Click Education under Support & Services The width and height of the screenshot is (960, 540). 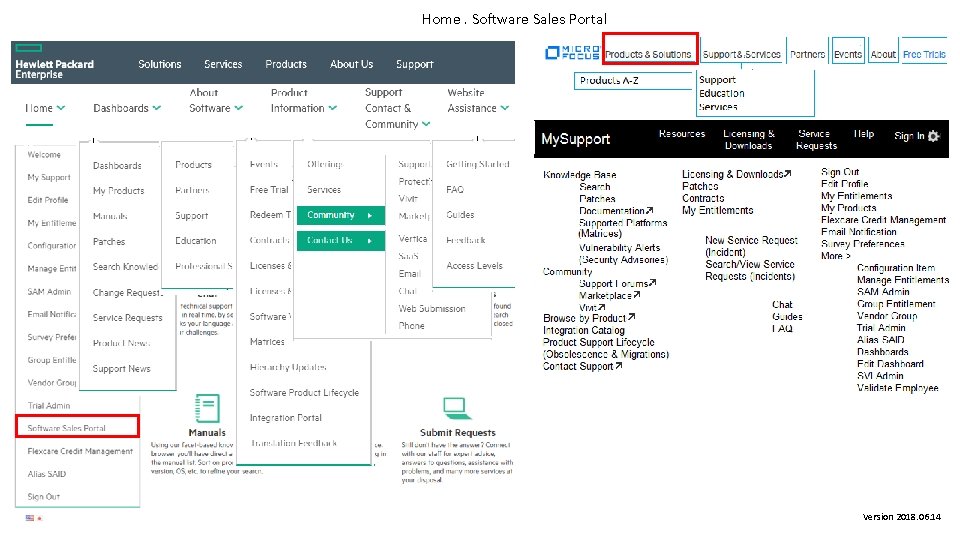pos(722,93)
